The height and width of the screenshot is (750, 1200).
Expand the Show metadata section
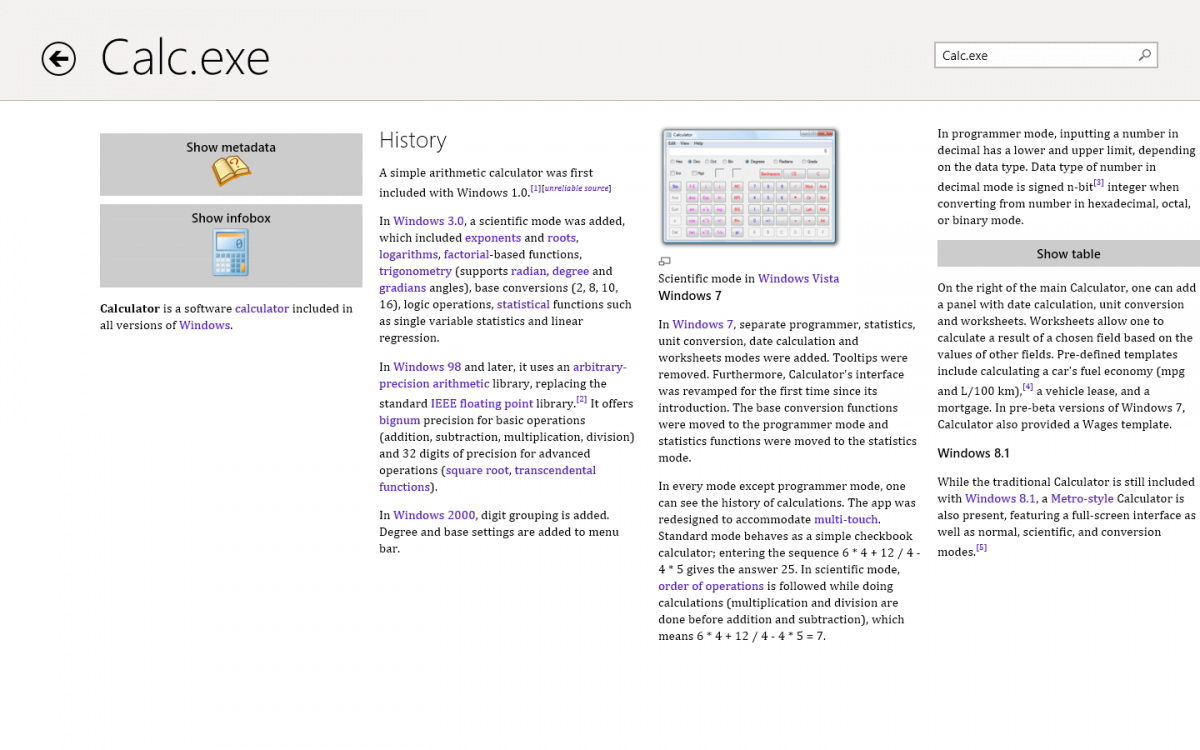231,164
